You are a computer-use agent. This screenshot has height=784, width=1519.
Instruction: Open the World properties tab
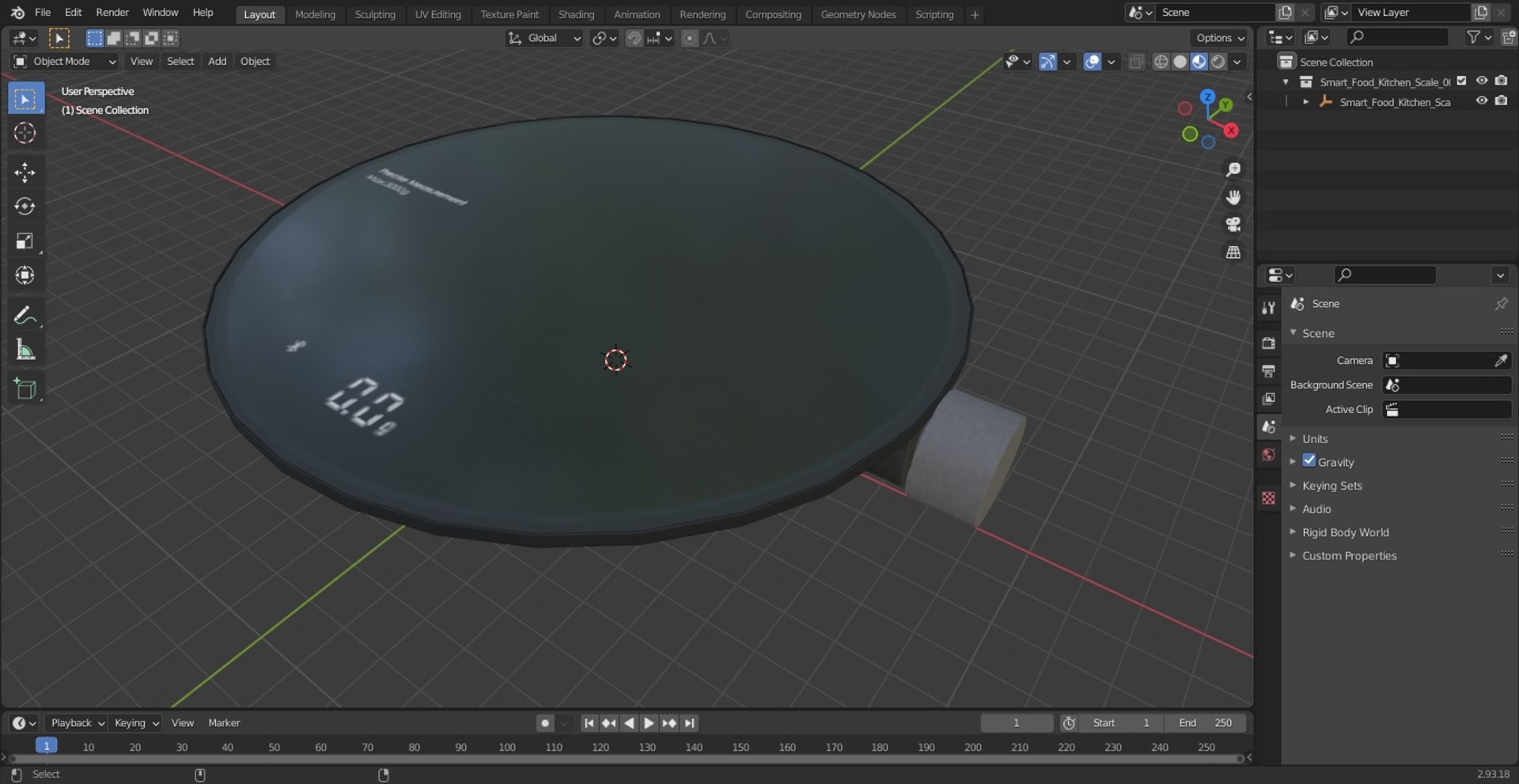1268,455
